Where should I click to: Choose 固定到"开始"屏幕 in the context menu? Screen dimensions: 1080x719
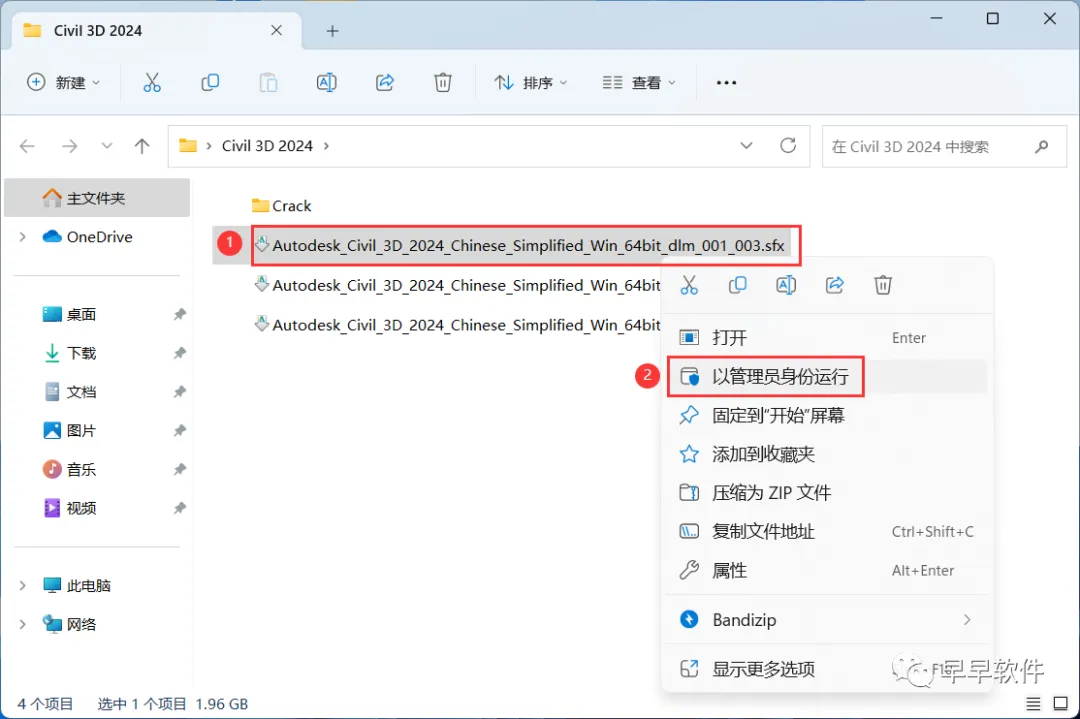pos(827,415)
